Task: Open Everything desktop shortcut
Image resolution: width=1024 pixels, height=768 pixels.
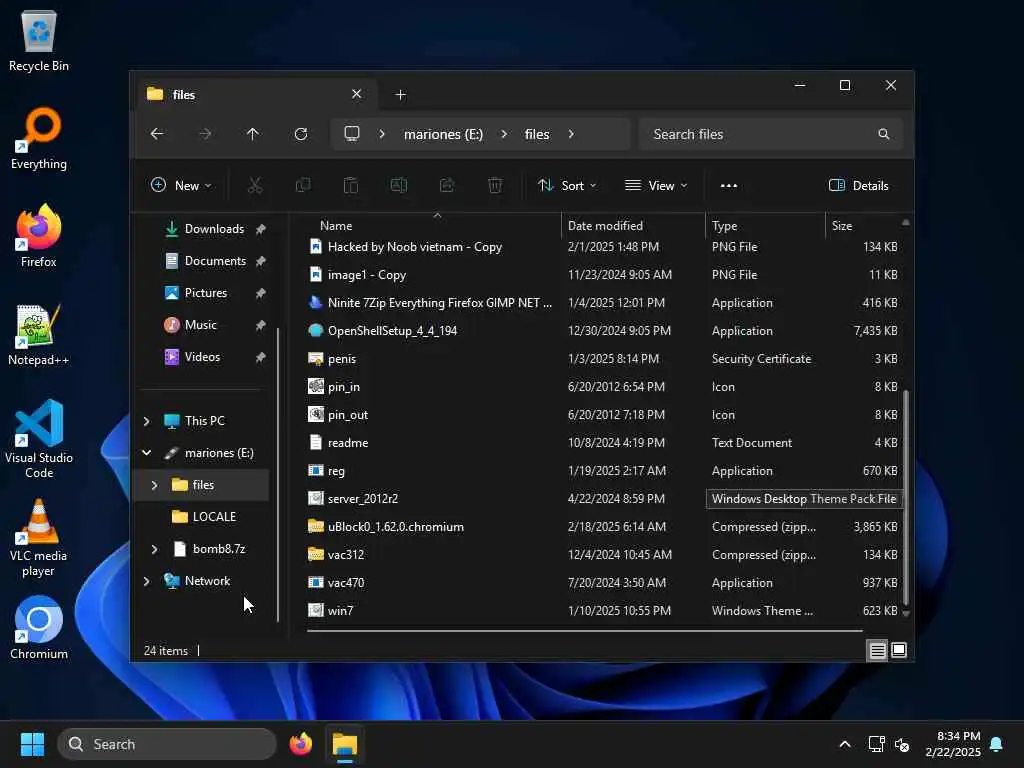Action: [x=39, y=138]
